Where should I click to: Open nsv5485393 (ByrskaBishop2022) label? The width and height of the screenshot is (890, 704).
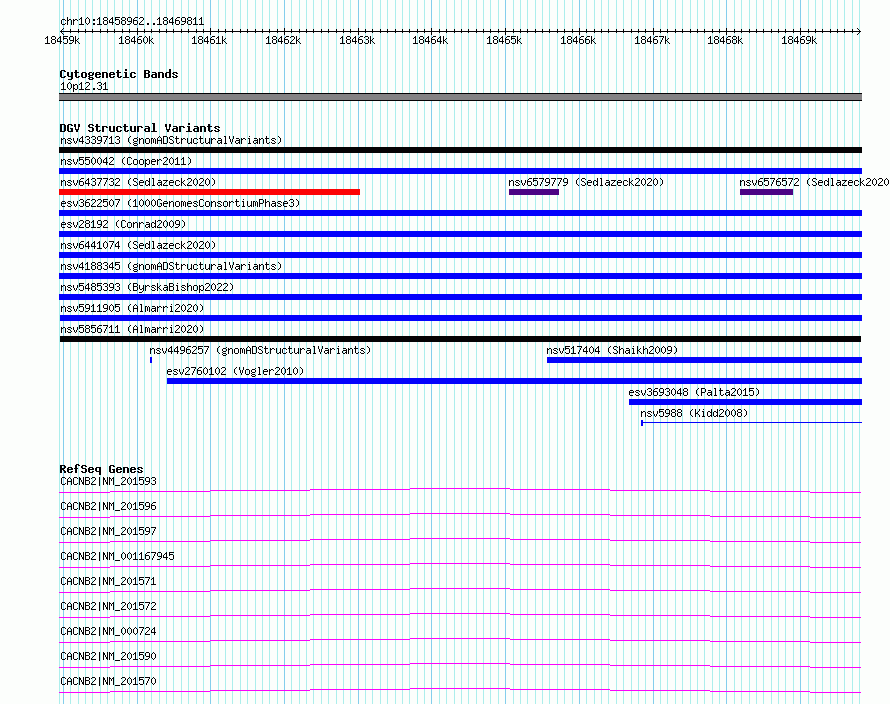tap(147, 287)
